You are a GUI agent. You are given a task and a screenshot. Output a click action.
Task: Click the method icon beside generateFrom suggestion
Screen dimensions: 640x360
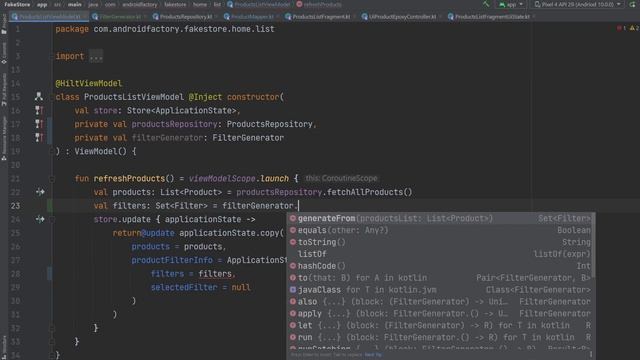(293, 218)
